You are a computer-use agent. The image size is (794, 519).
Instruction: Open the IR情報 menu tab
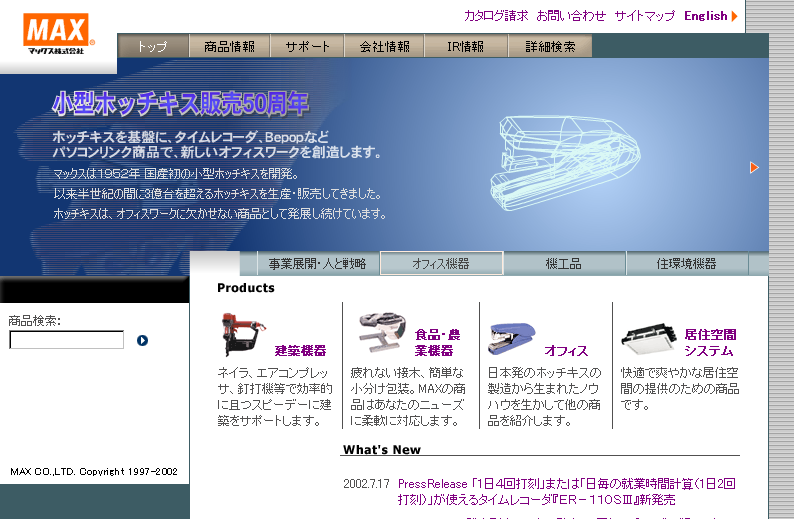466,46
